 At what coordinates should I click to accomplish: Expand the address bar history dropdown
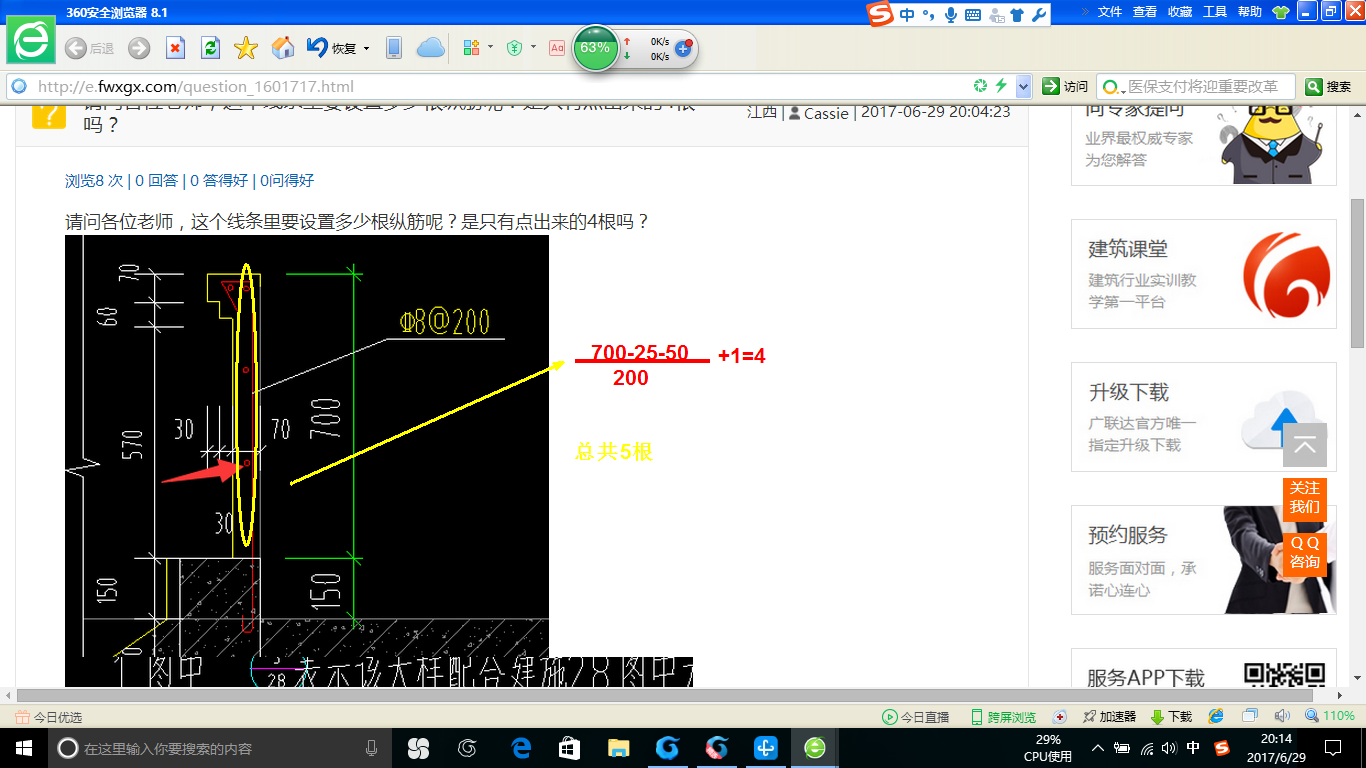(x=1023, y=86)
